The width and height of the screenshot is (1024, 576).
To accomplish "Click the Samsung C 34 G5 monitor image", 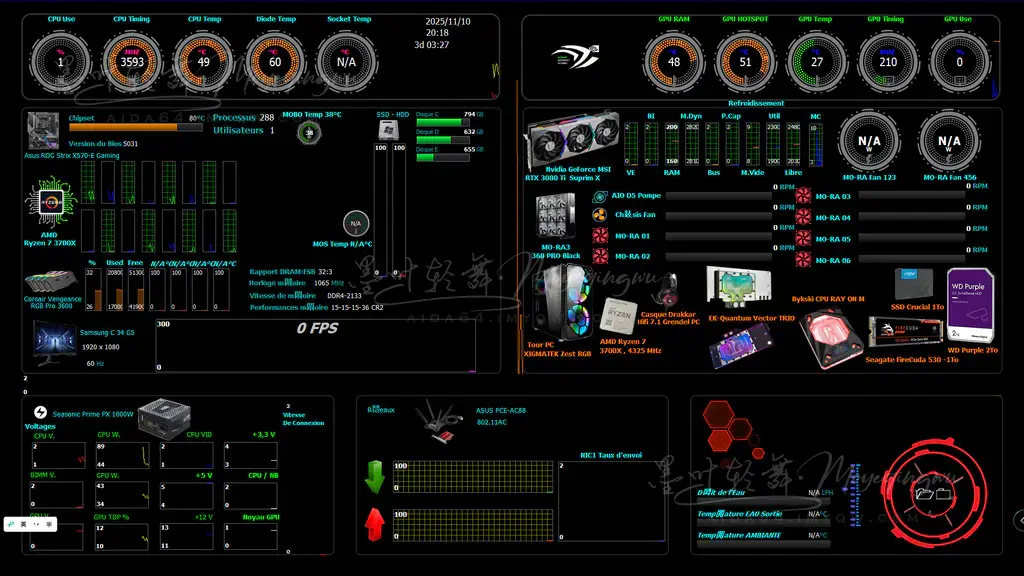I will (55, 339).
